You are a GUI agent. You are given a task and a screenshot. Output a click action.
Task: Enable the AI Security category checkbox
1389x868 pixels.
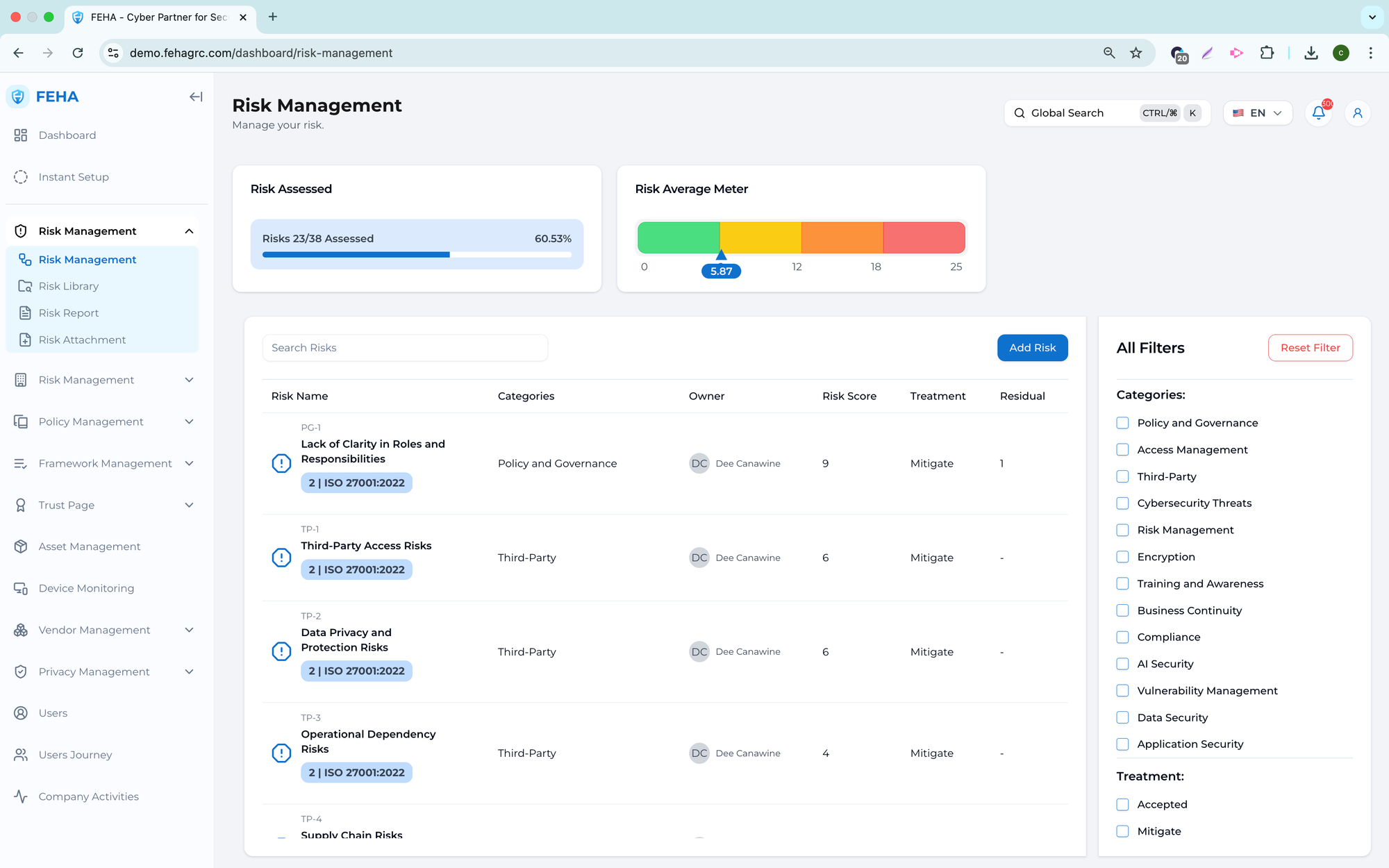tap(1122, 664)
